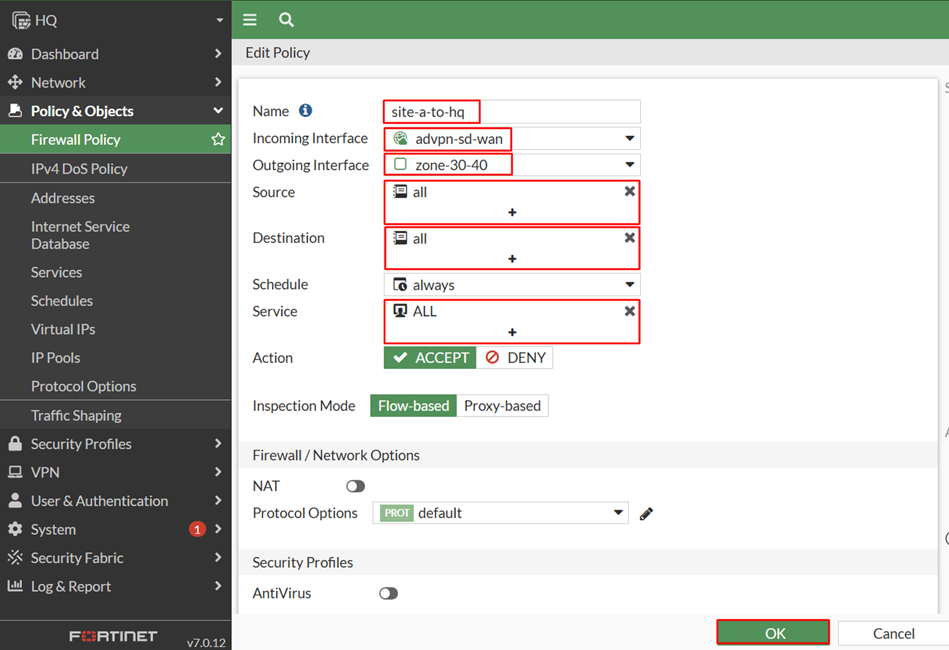Open the Incoming Interface dropdown
This screenshot has height=650, width=949.
coord(629,139)
